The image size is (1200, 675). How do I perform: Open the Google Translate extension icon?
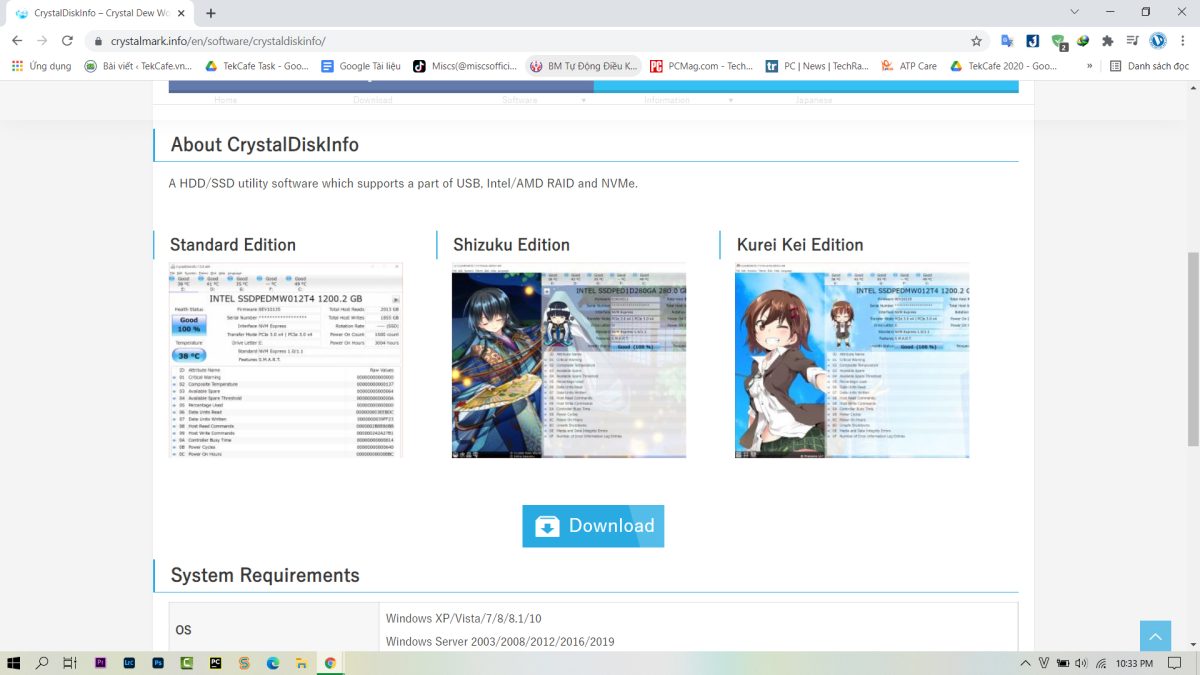coord(1007,41)
